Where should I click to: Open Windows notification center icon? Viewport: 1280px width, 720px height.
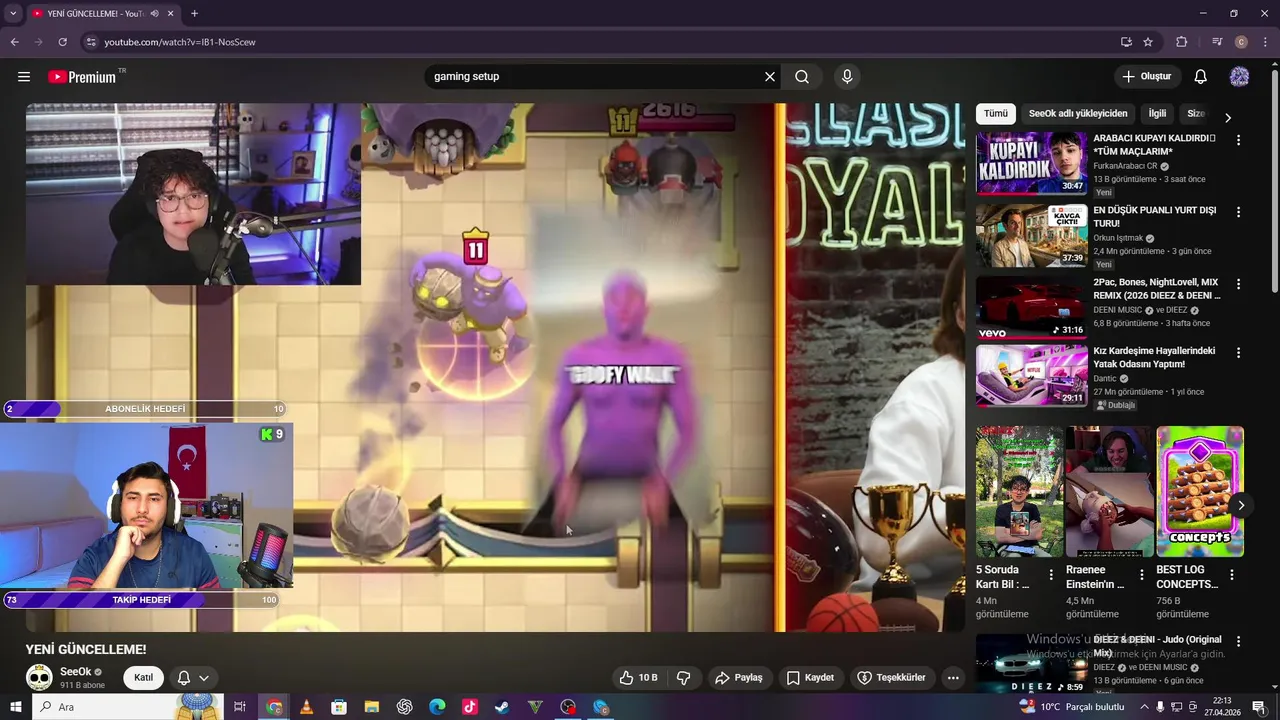(1259, 707)
